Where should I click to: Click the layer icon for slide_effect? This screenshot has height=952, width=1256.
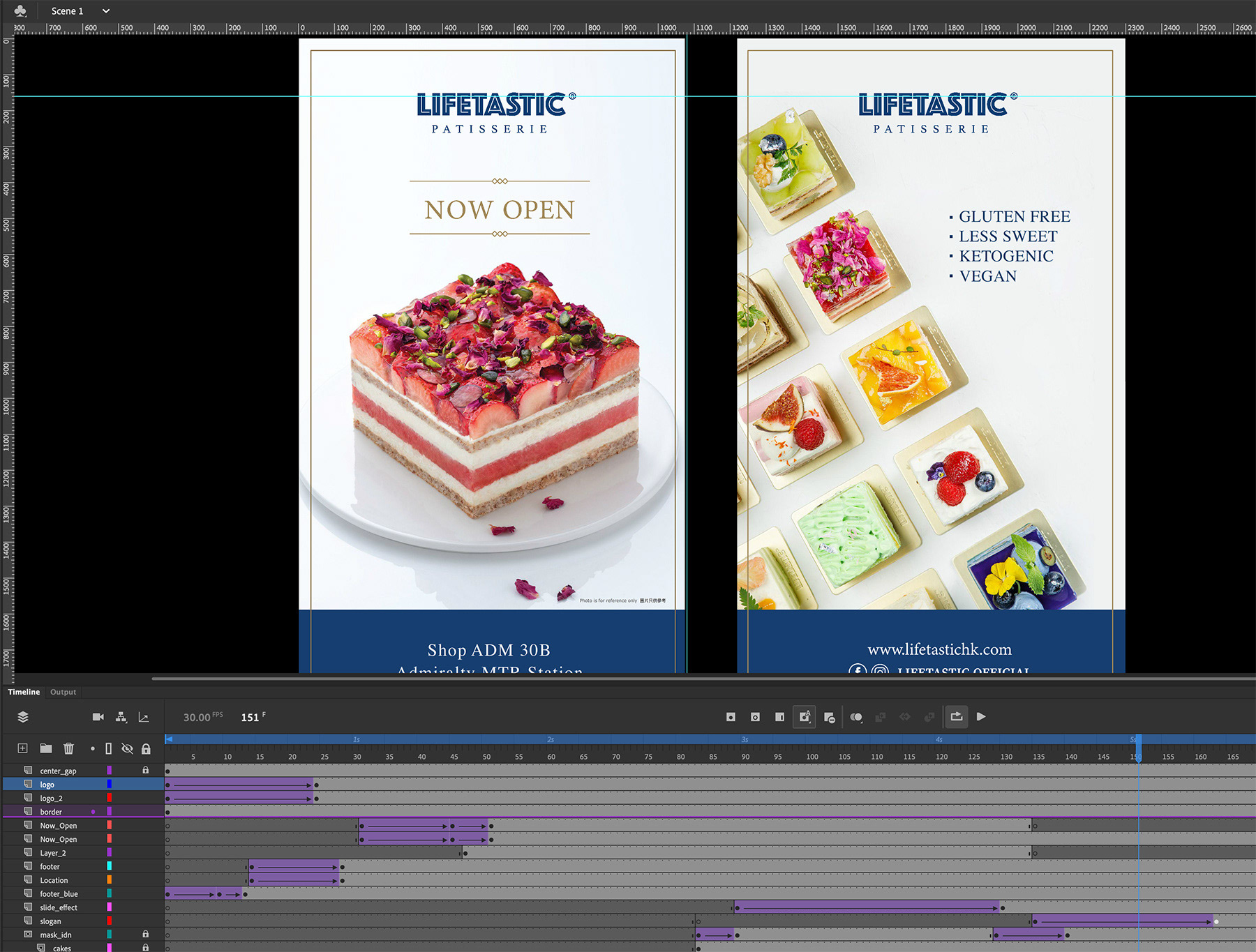pos(28,907)
